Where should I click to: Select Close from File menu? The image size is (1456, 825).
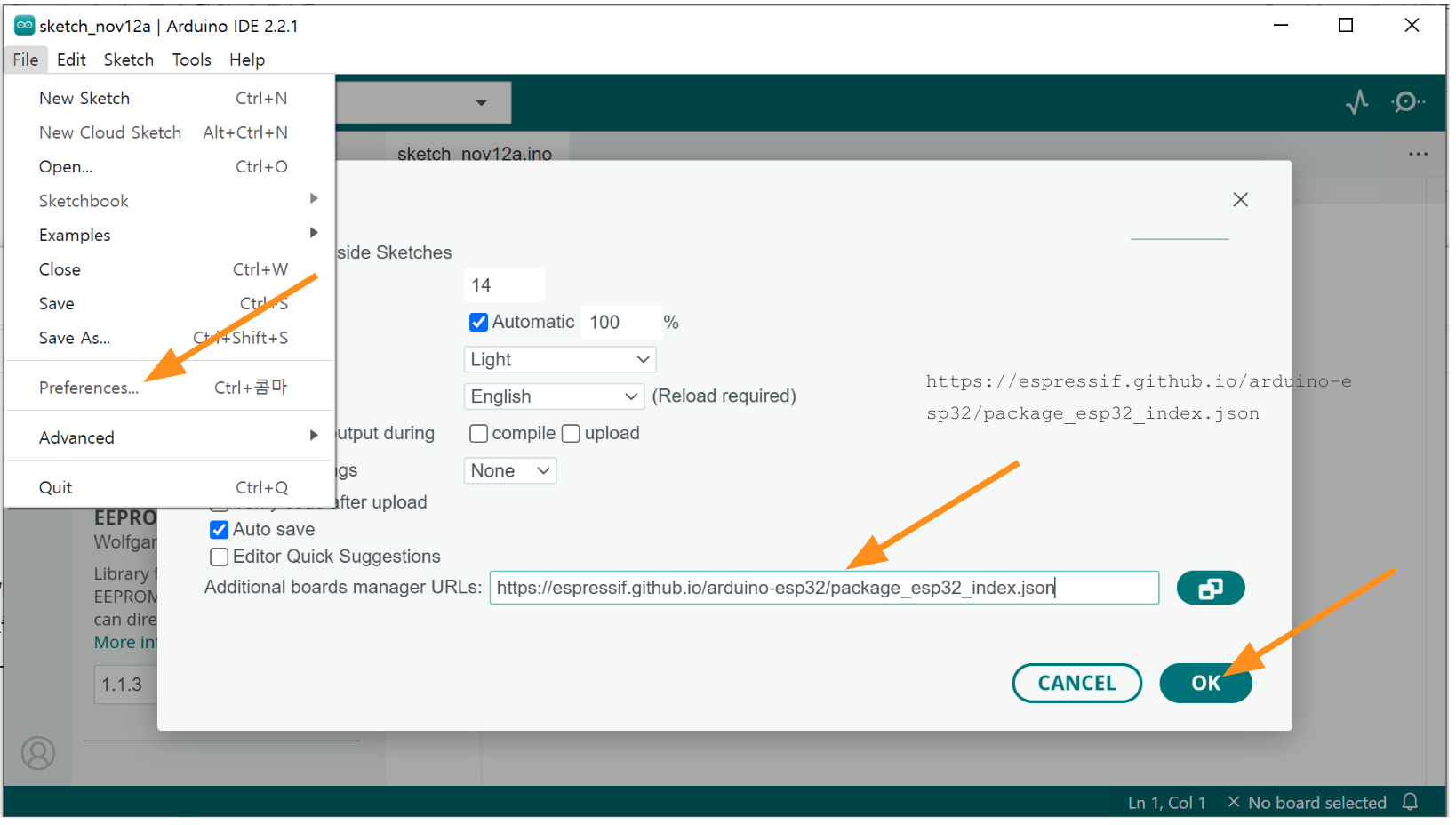(x=169, y=269)
